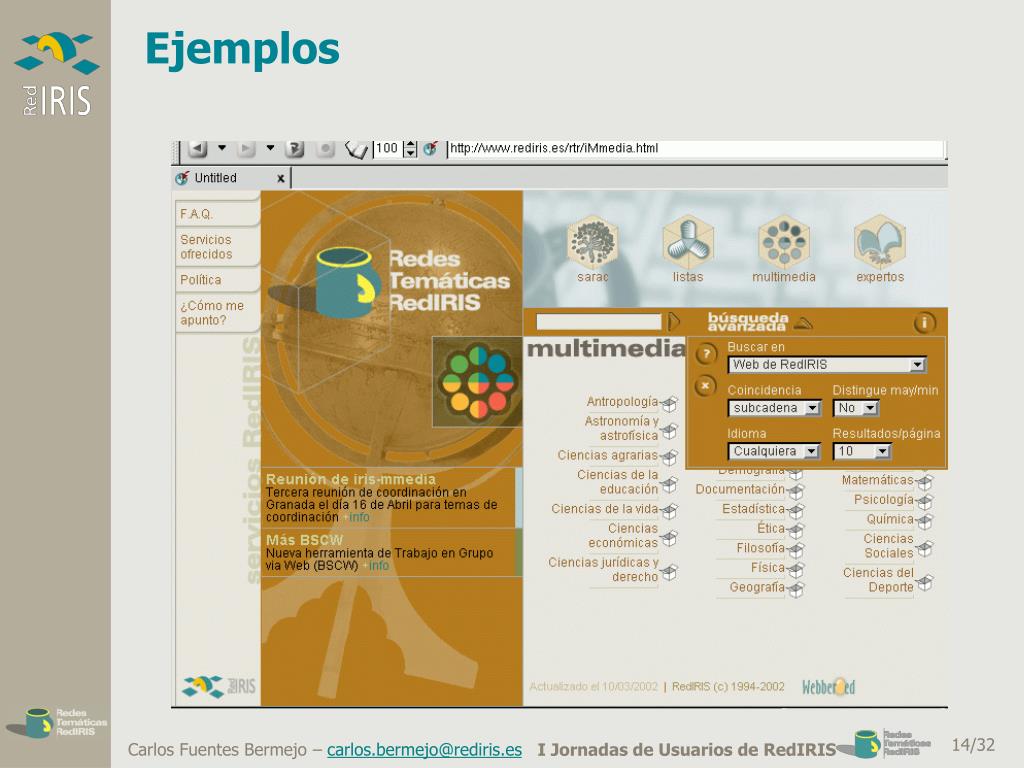Open the listas hexagon icon
The width and height of the screenshot is (1024, 768).
tap(688, 241)
